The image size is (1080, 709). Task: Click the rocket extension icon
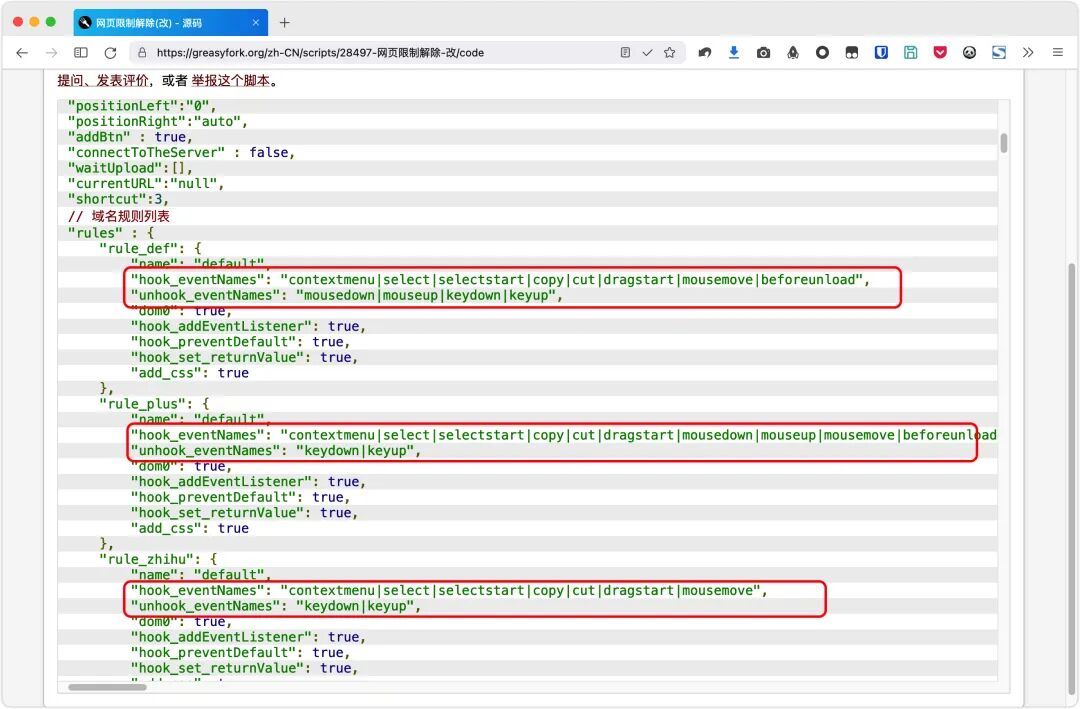click(793, 52)
